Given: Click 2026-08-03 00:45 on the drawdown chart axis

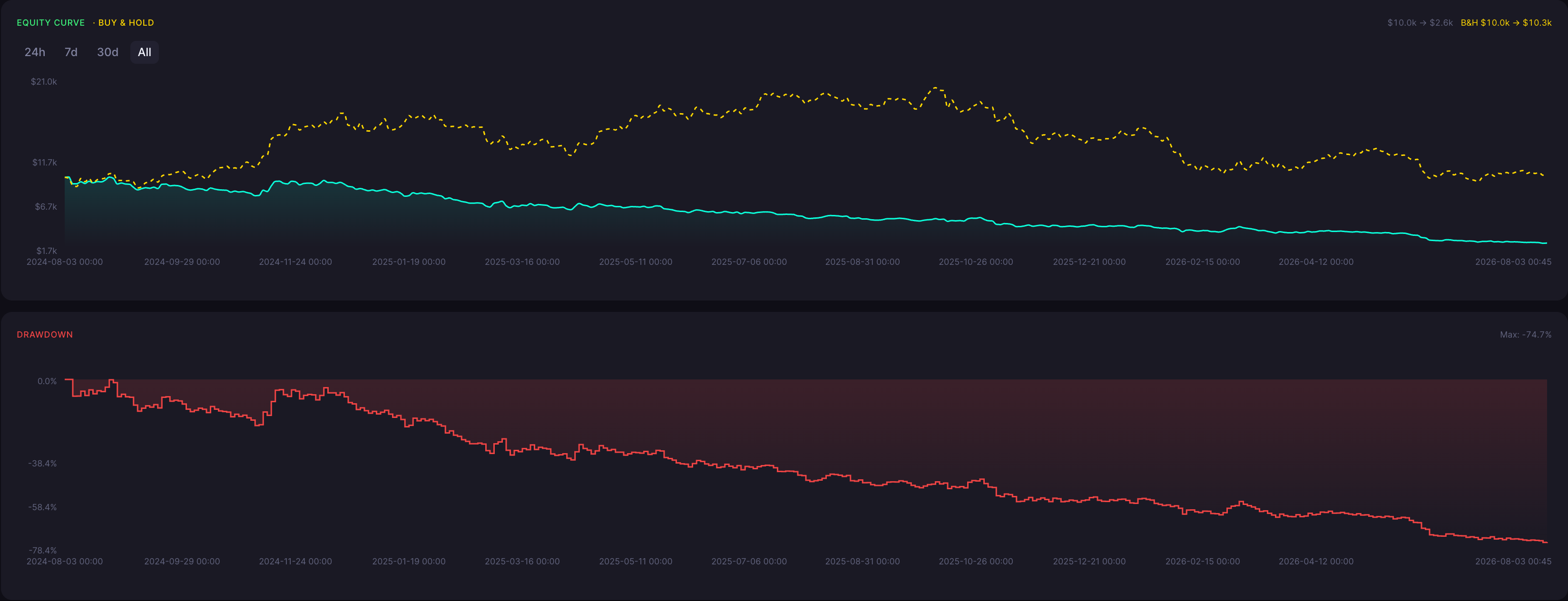Looking at the screenshot, I should [x=1513, y=562].
